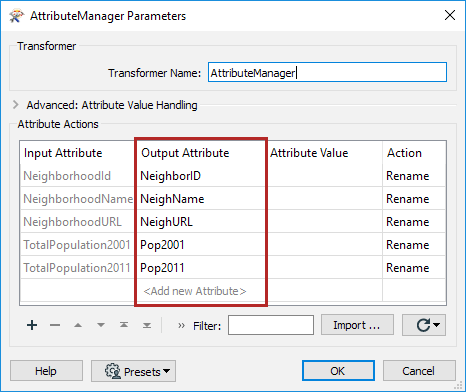The image size is (466, 392).
Task: Click the Output Attribute column header
Action: tap(201, 153)
